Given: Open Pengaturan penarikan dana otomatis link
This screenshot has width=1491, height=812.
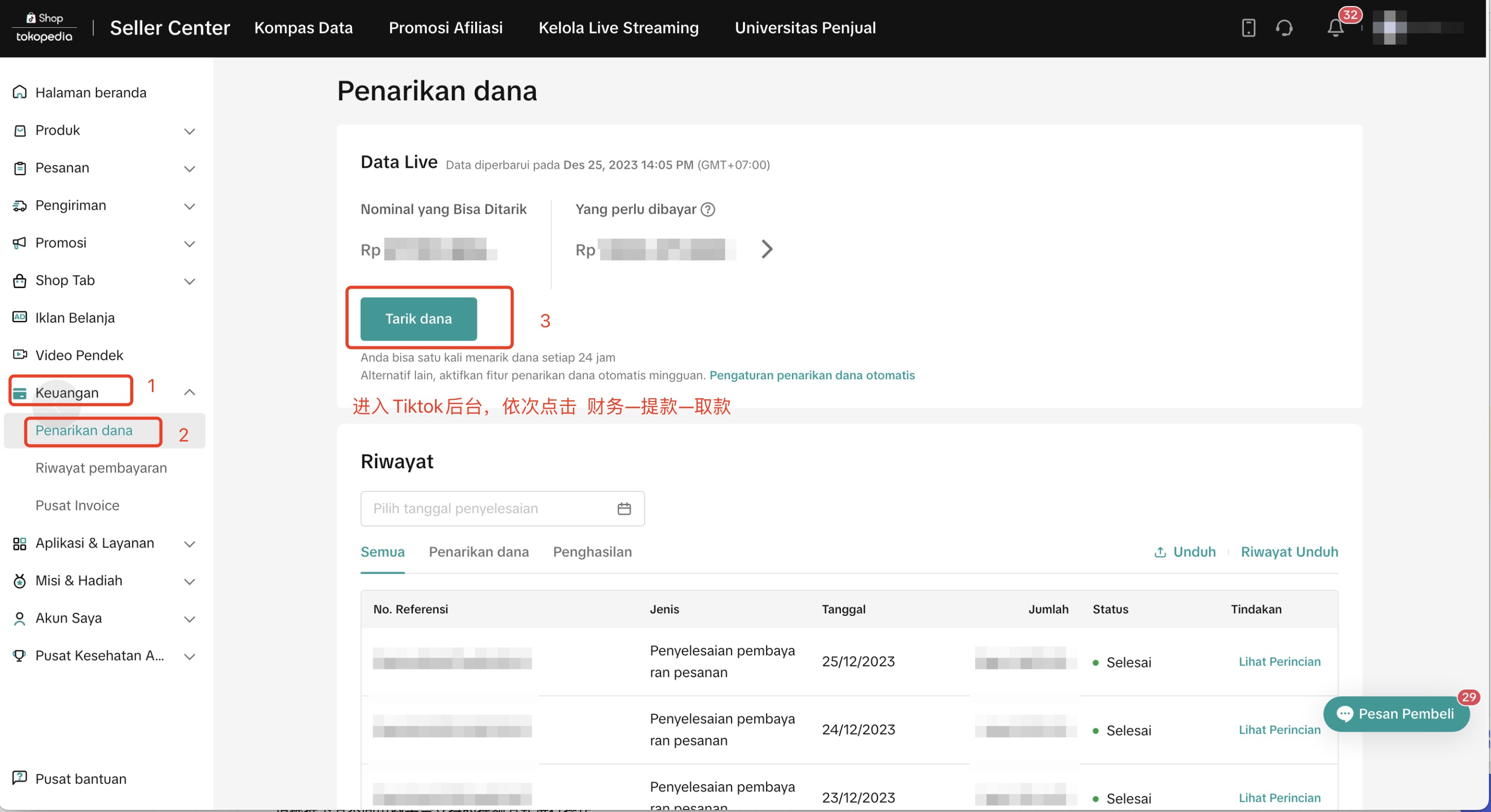Looking at the screenshot, I should point(811,375).
